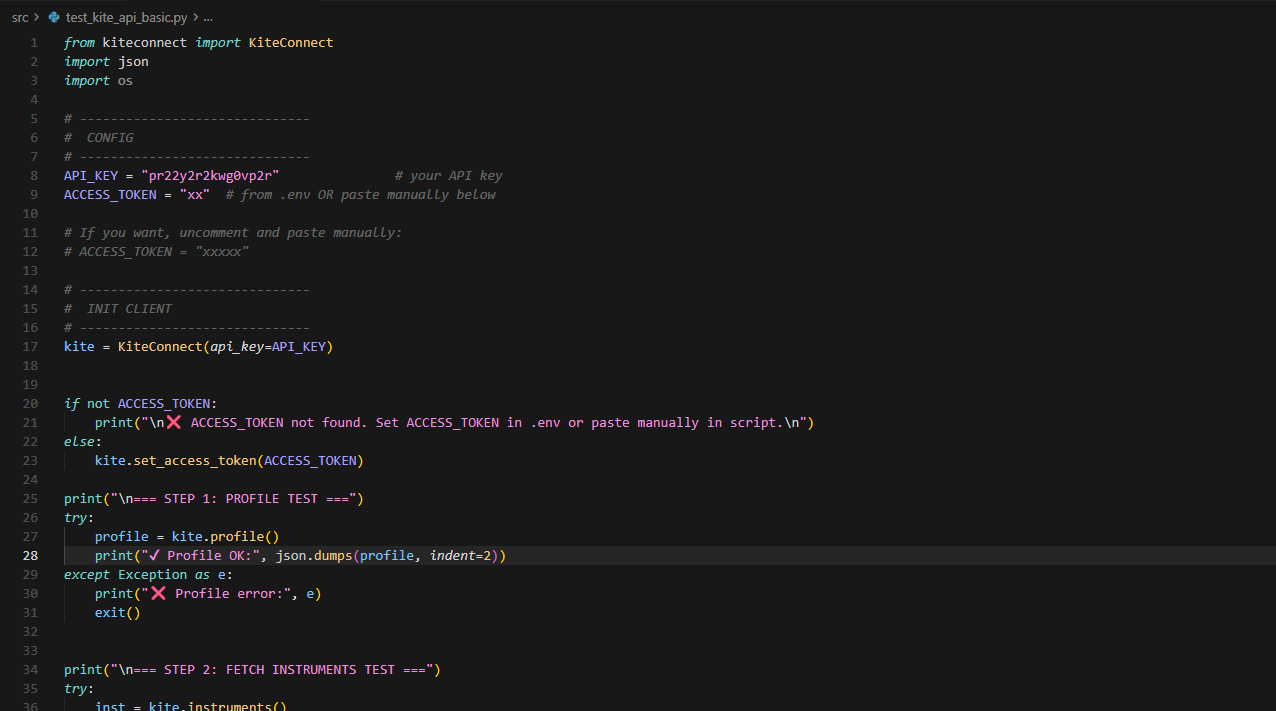
Task: Expand the ellipsis symbol breadcrumb
Action: point(208,18)
